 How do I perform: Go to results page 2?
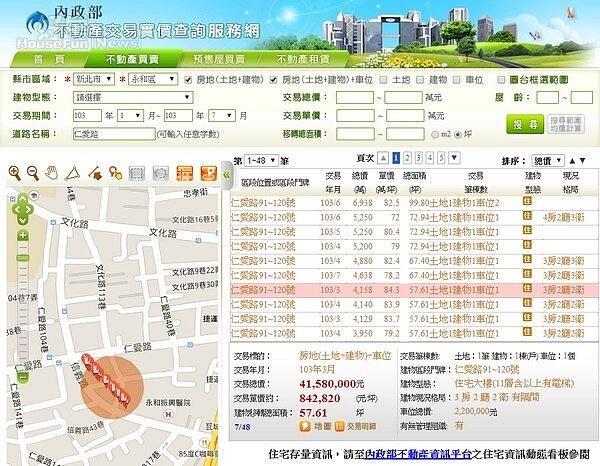pyautogui.click(x=408, y=158)
